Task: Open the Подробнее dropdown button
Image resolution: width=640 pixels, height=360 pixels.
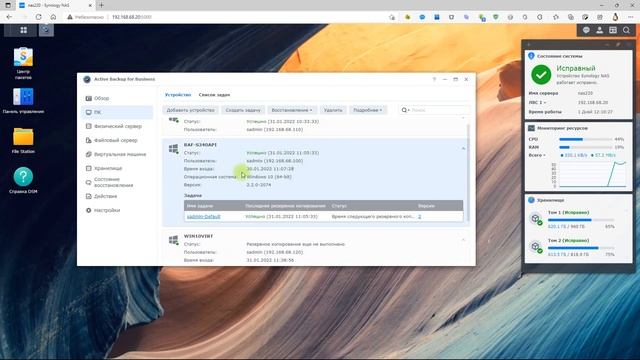Action: coord(368,110)
